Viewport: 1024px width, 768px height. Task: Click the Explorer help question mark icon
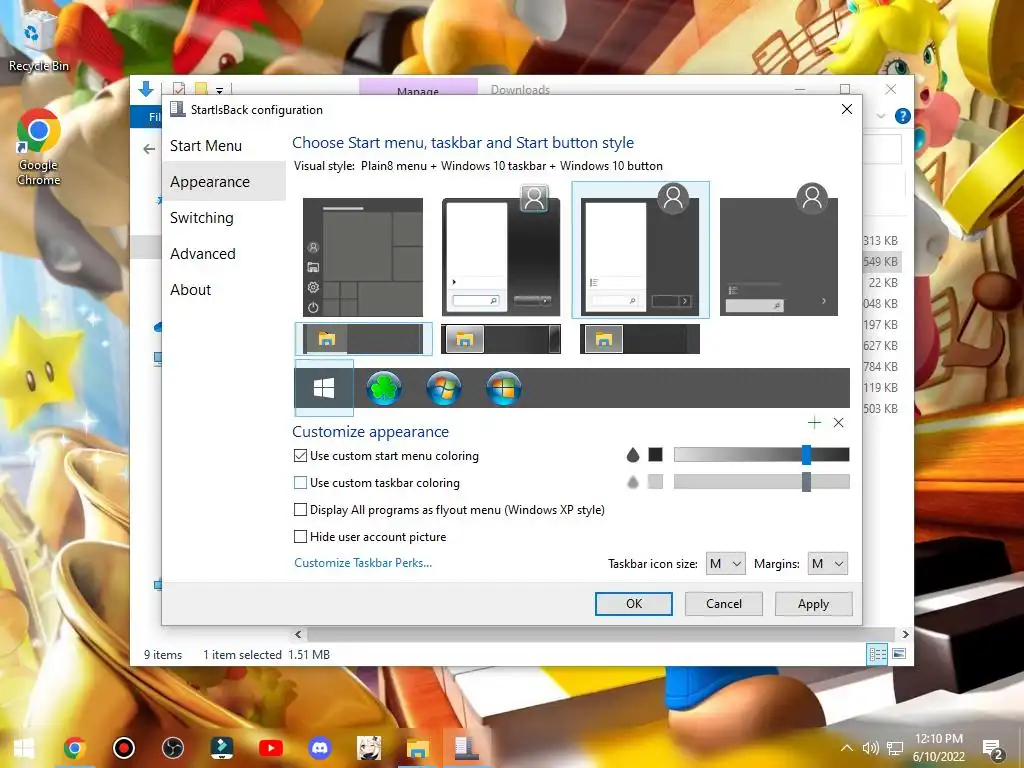[x=903, y=116]
